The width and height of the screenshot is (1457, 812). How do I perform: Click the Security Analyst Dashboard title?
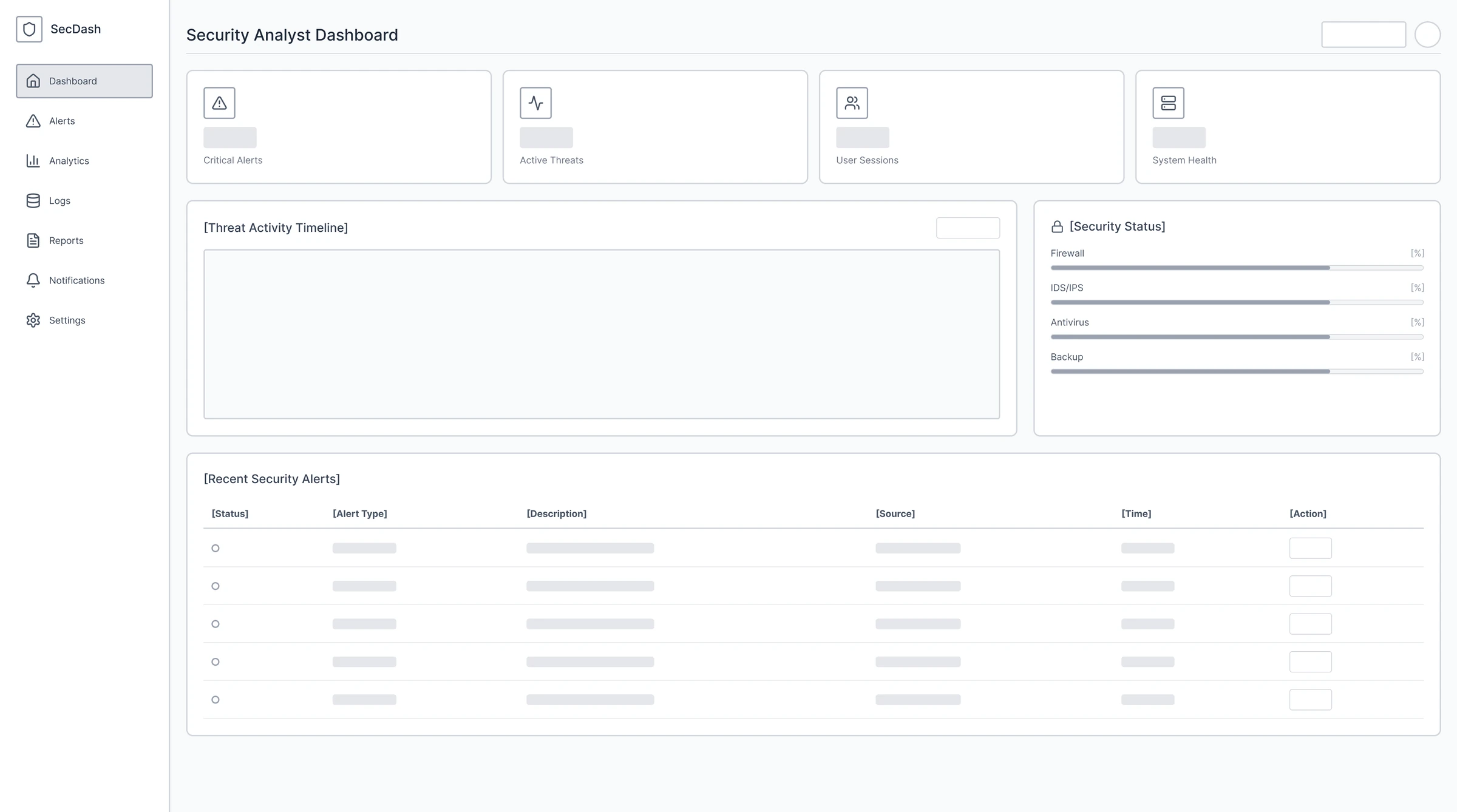click(292, 35)
